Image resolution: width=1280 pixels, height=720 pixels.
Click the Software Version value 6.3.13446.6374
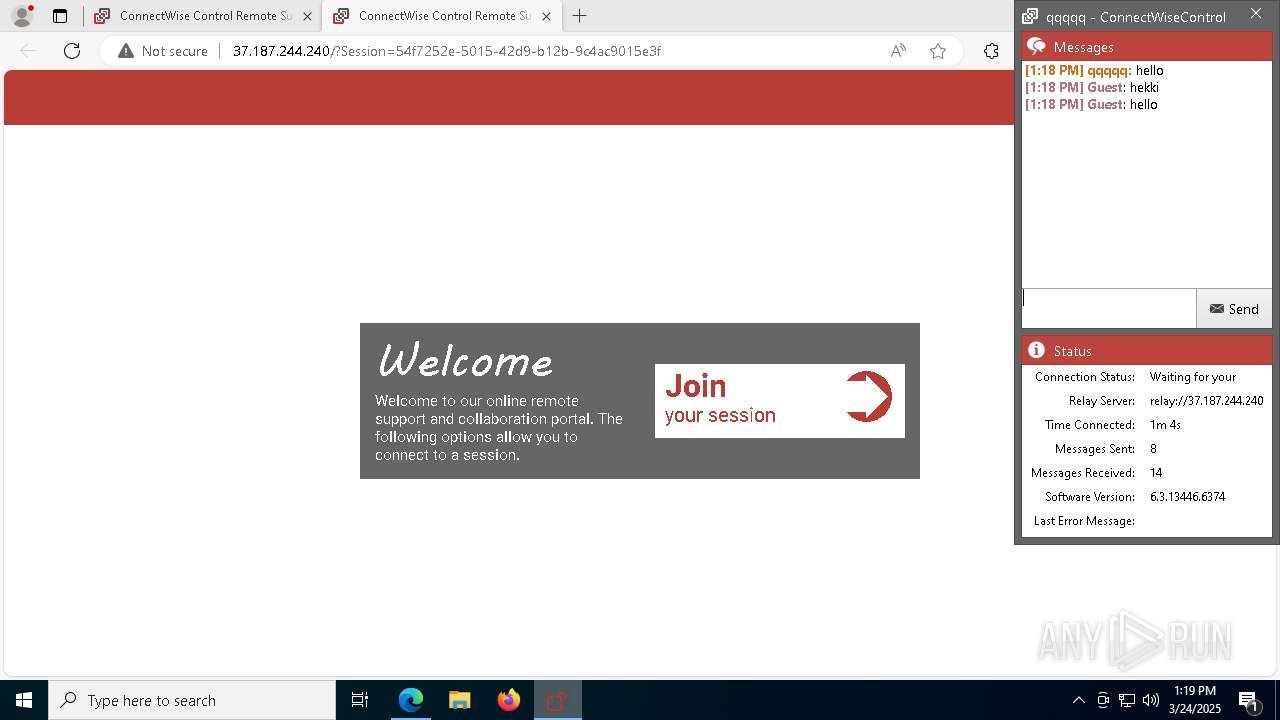pos(1187,497)
